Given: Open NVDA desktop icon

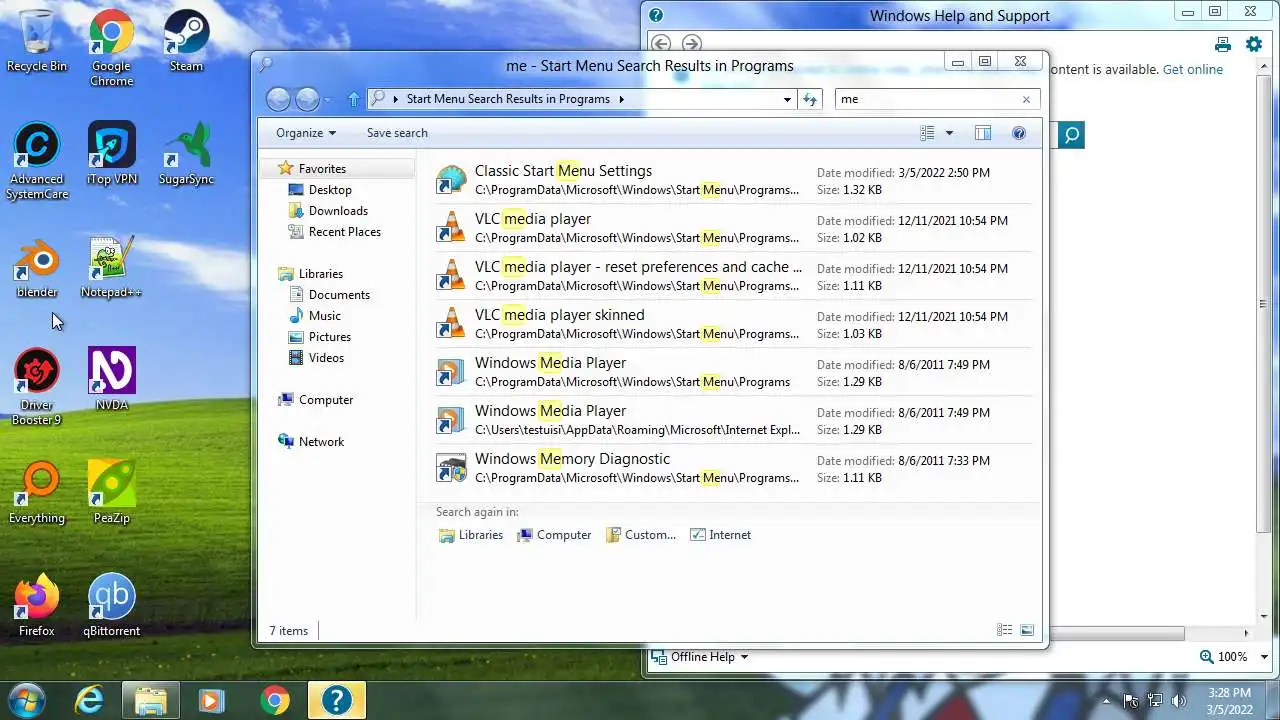Looking at the screenshot, I should (111, 380).
